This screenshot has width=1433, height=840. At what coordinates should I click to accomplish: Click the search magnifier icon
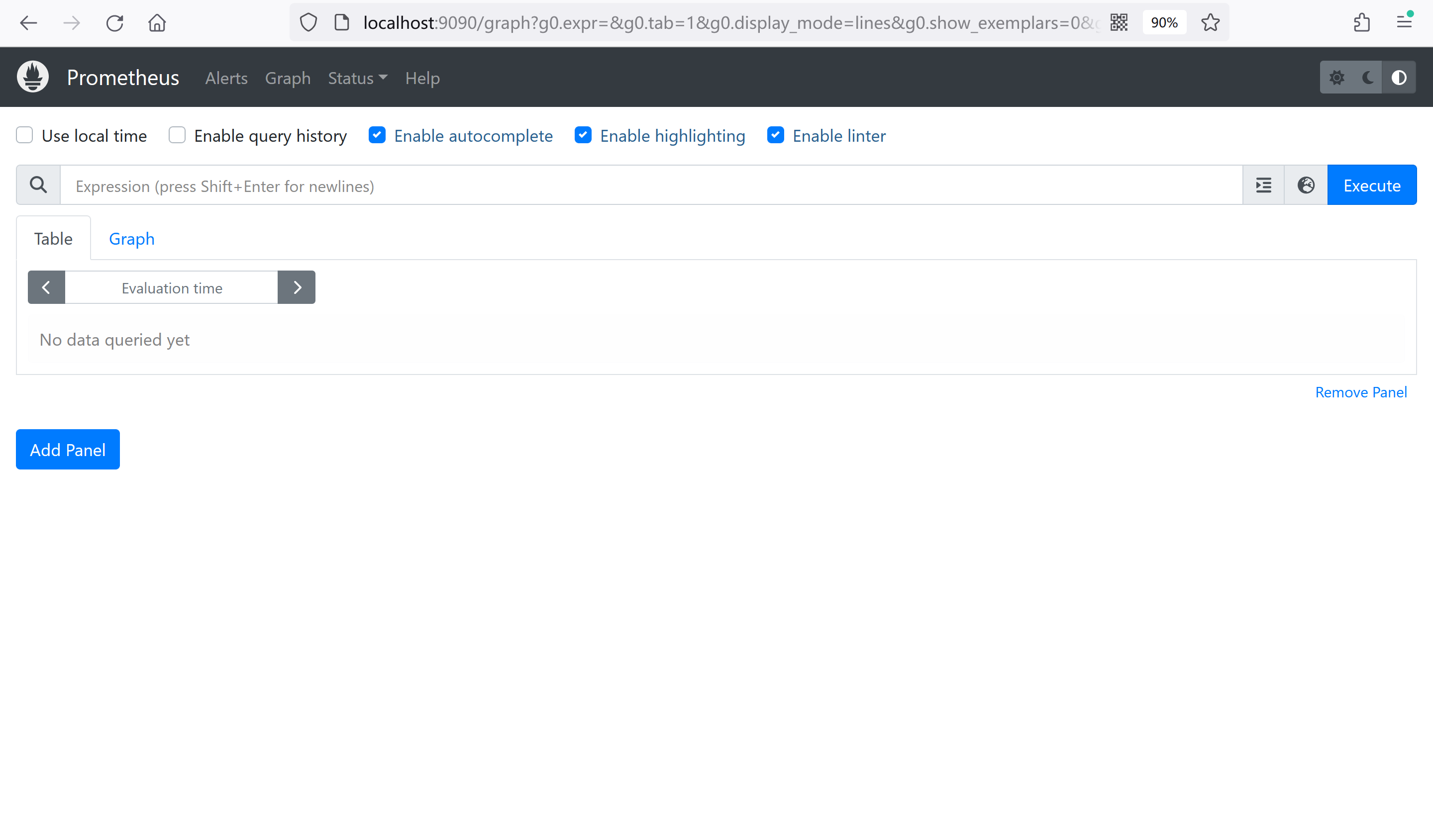click(x=38, y=186)
